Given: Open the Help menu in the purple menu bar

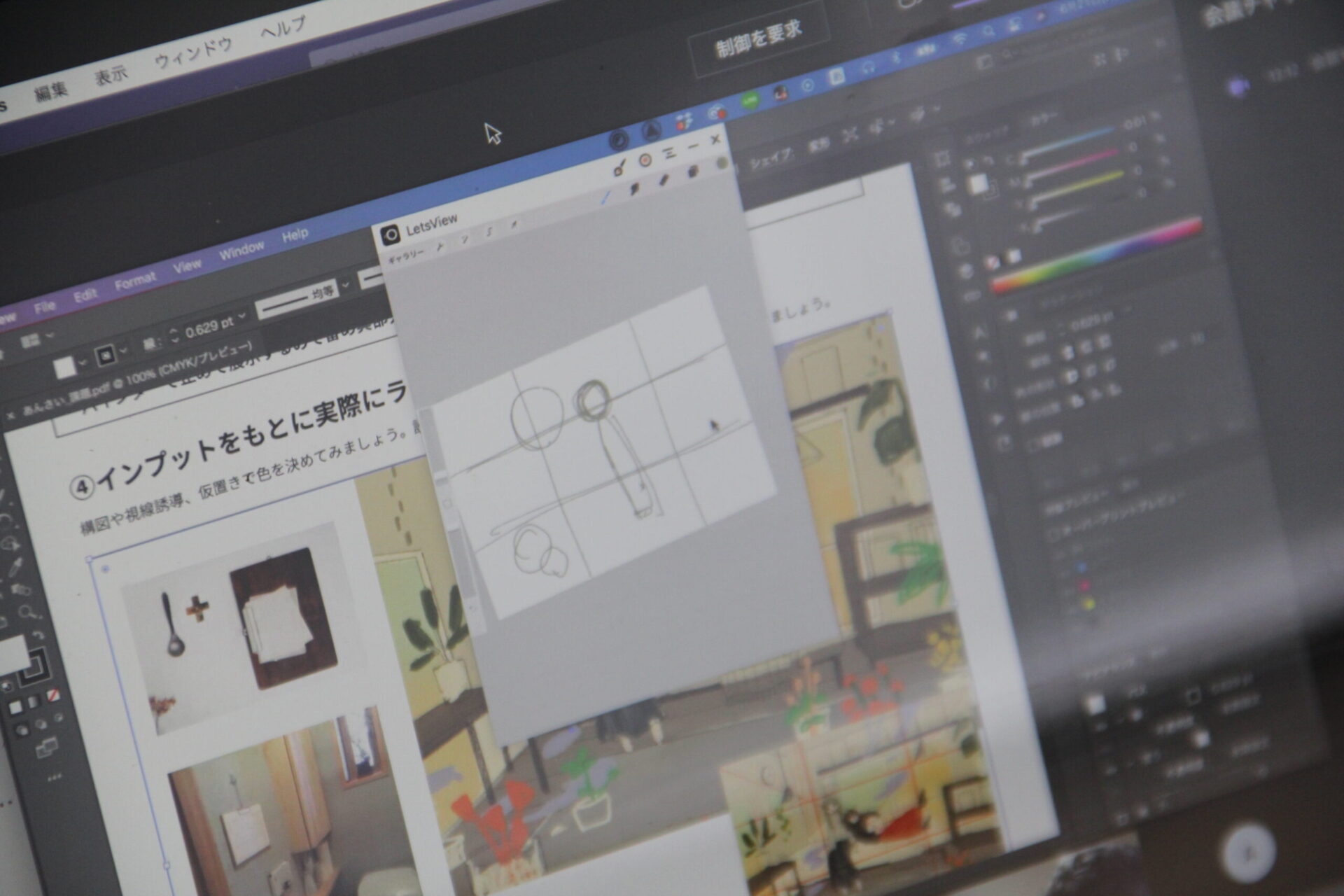Looking at the screenshot, I should tap(295, 235).
